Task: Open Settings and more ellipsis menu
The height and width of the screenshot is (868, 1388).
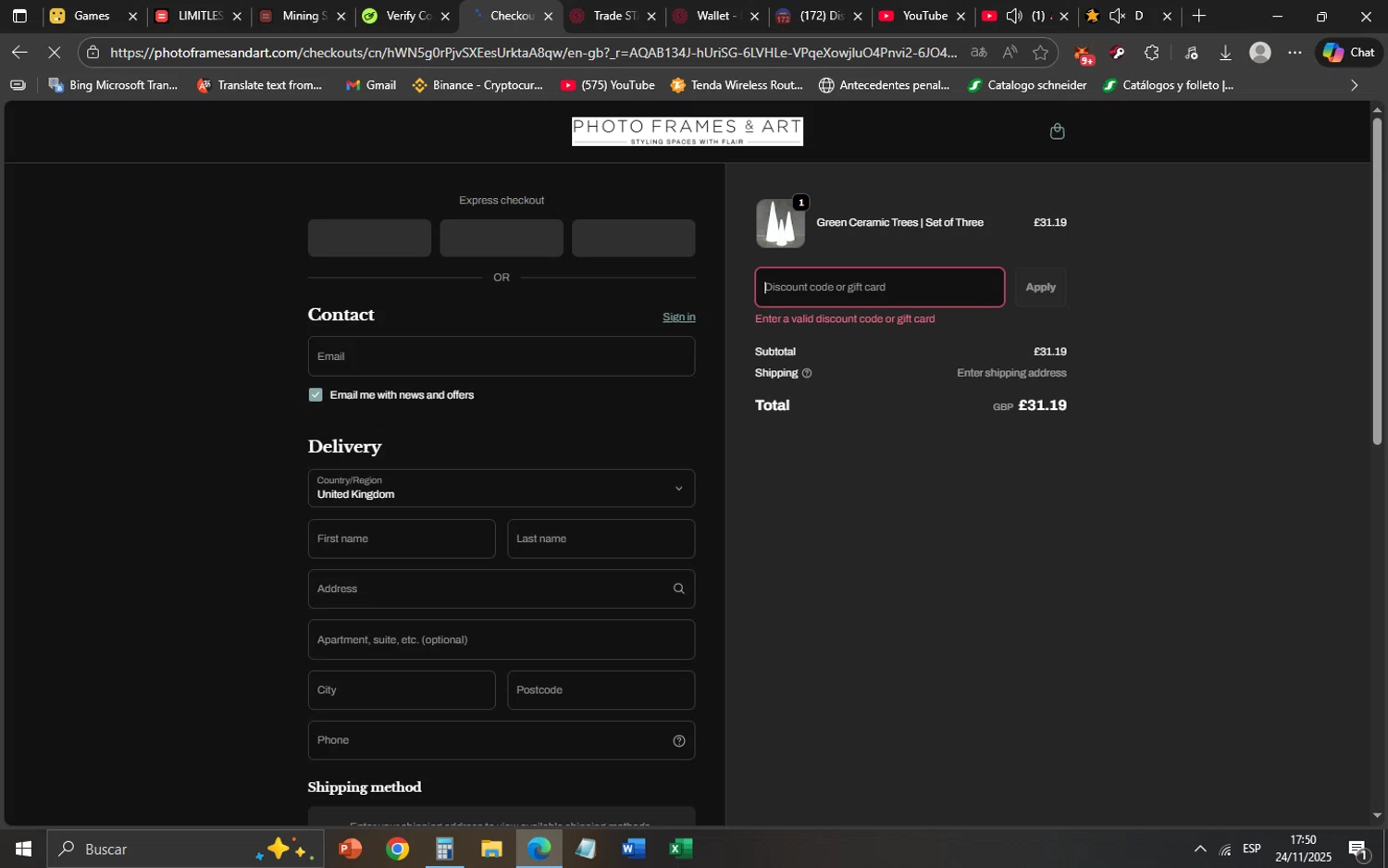Action: point(1295,53)
